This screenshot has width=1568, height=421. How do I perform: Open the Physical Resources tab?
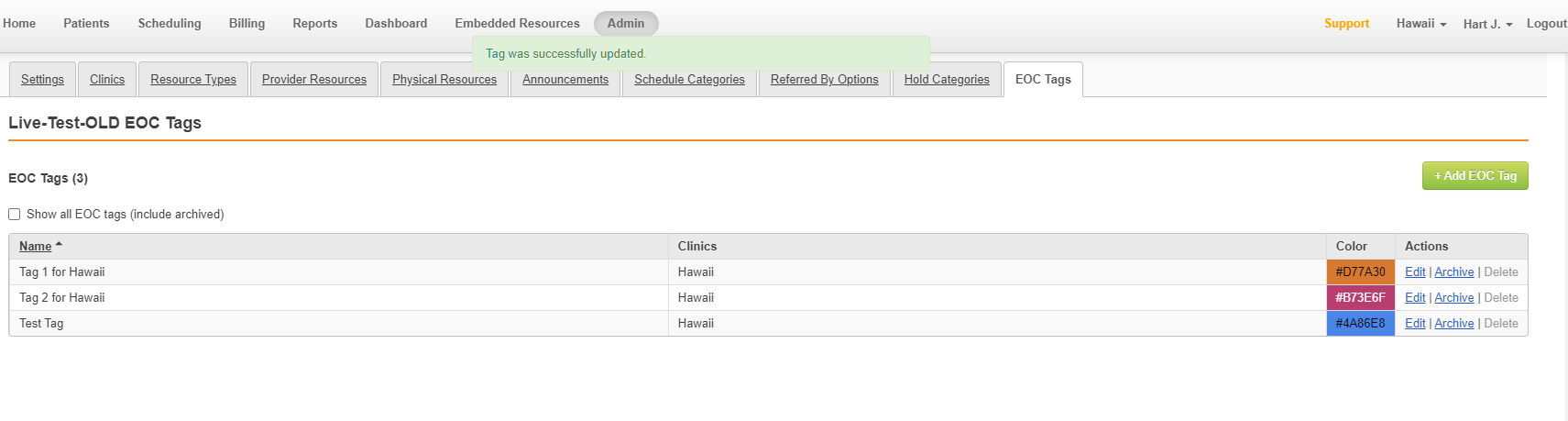point(444,80)
